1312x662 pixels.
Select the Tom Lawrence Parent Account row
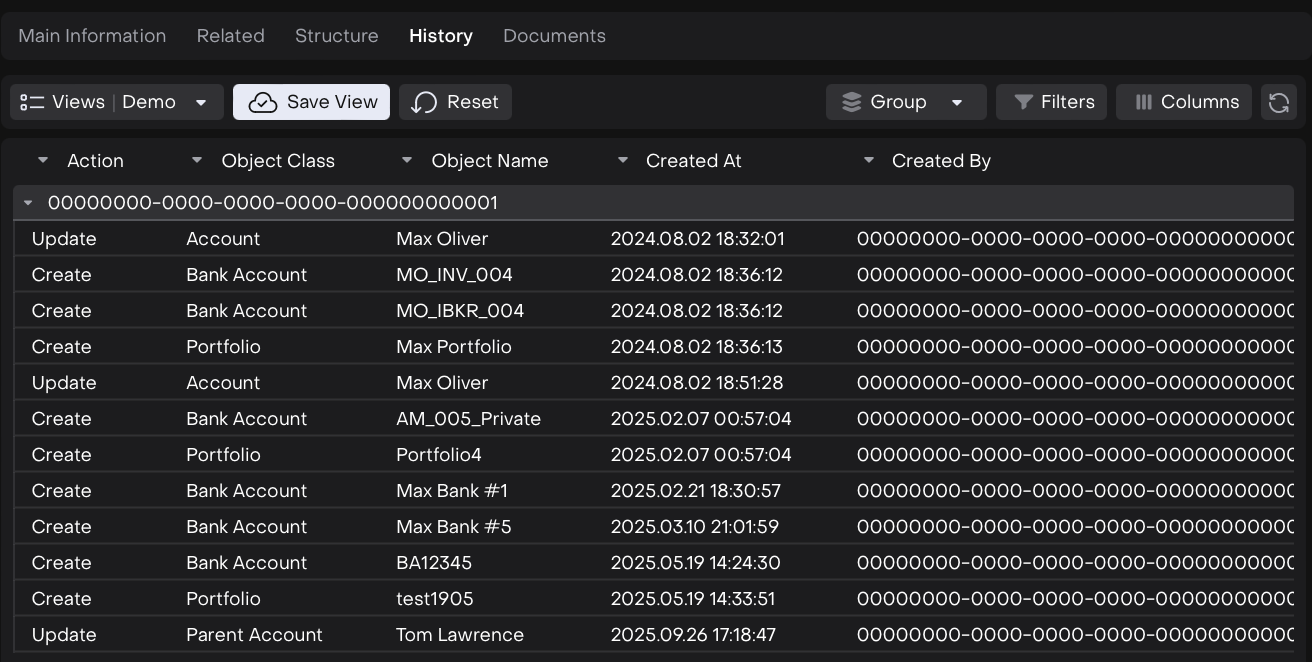pyautogui.click(x=459, y=635)
